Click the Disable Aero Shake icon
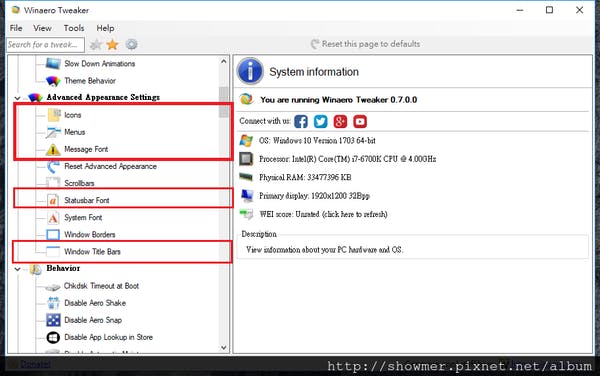This screenshot has height=376, width=600. [53, 303]
